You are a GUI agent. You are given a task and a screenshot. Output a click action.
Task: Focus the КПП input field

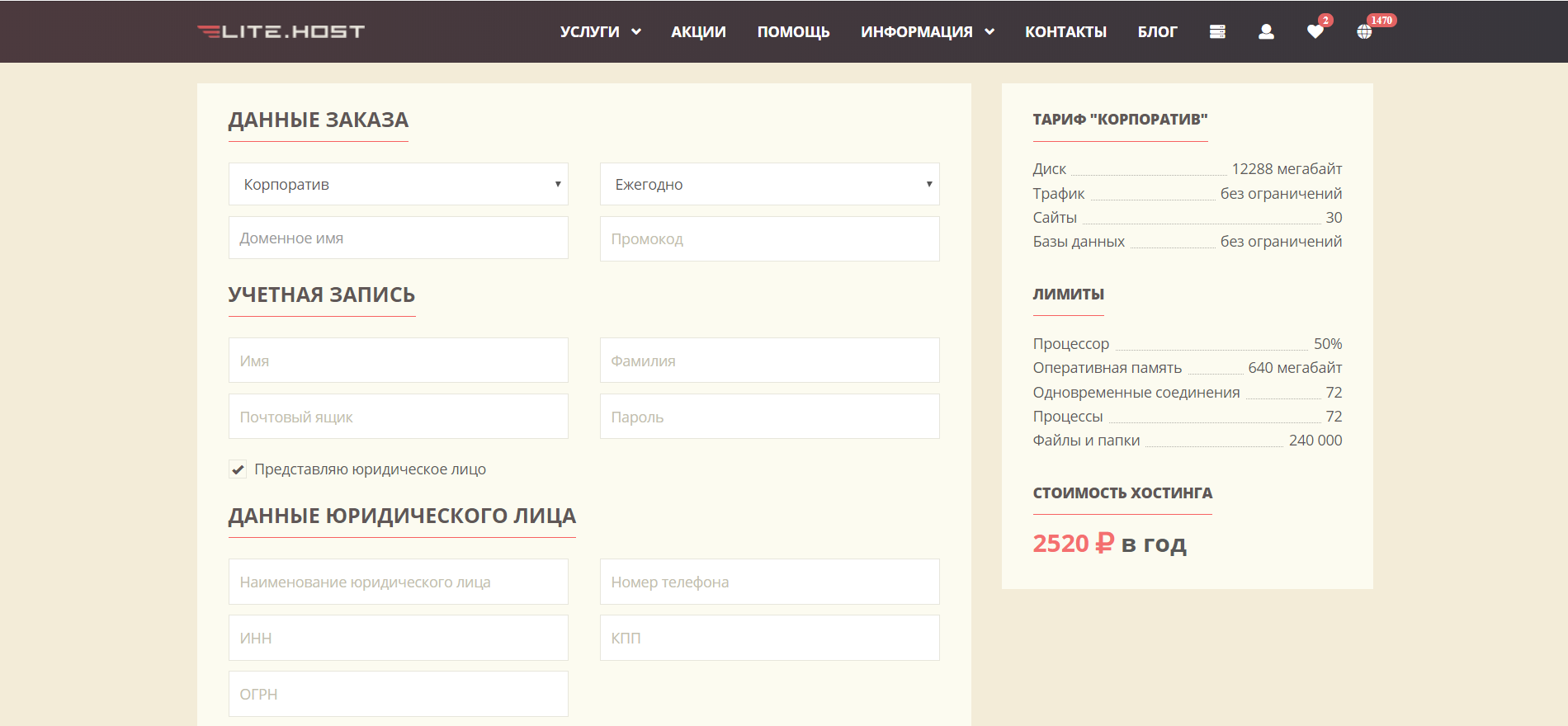(x=770, y=638)
